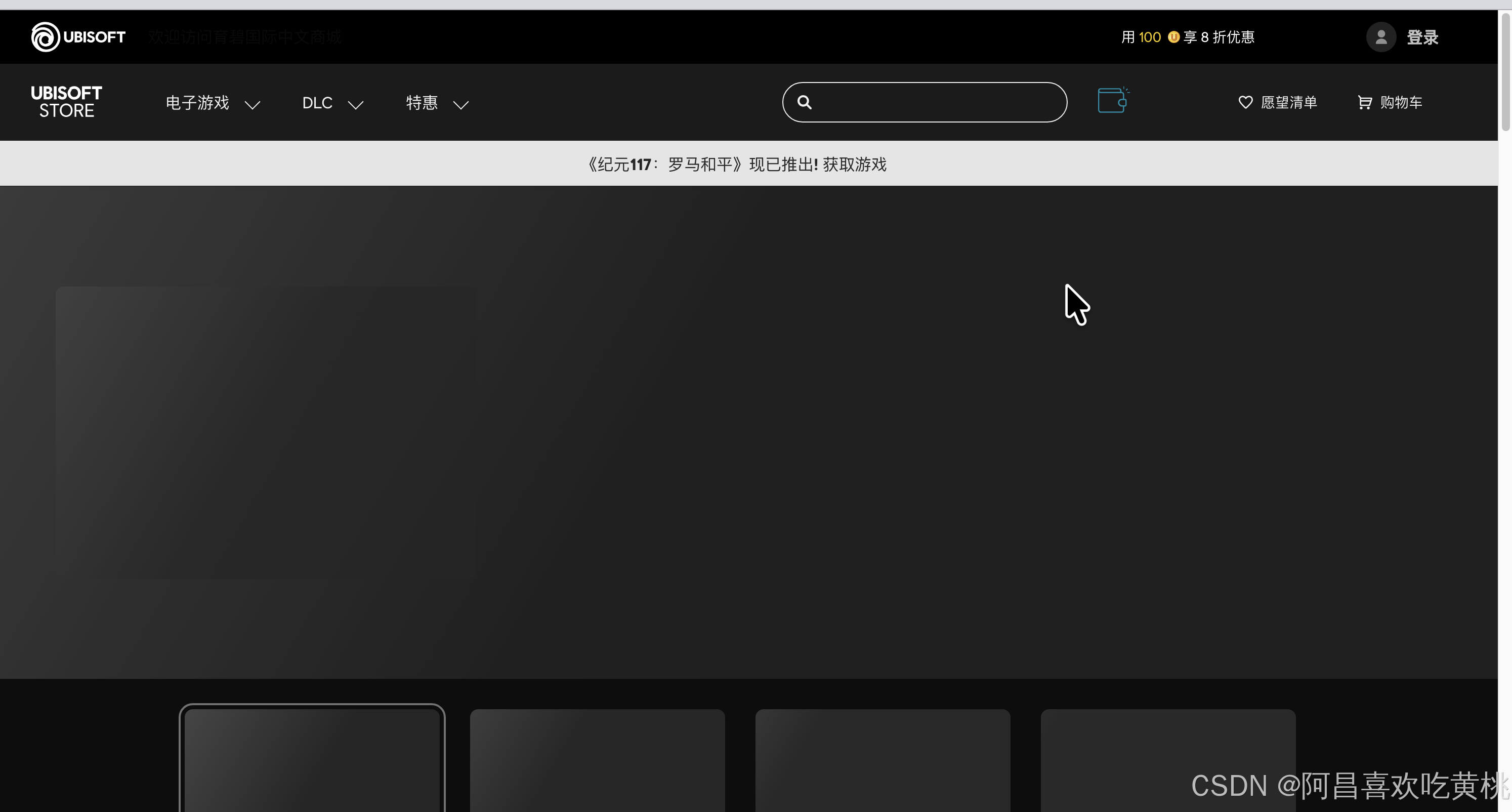Open the blue wallet icon
Viewport: 1512px width, 812px height.
(x=1112, y=100)
